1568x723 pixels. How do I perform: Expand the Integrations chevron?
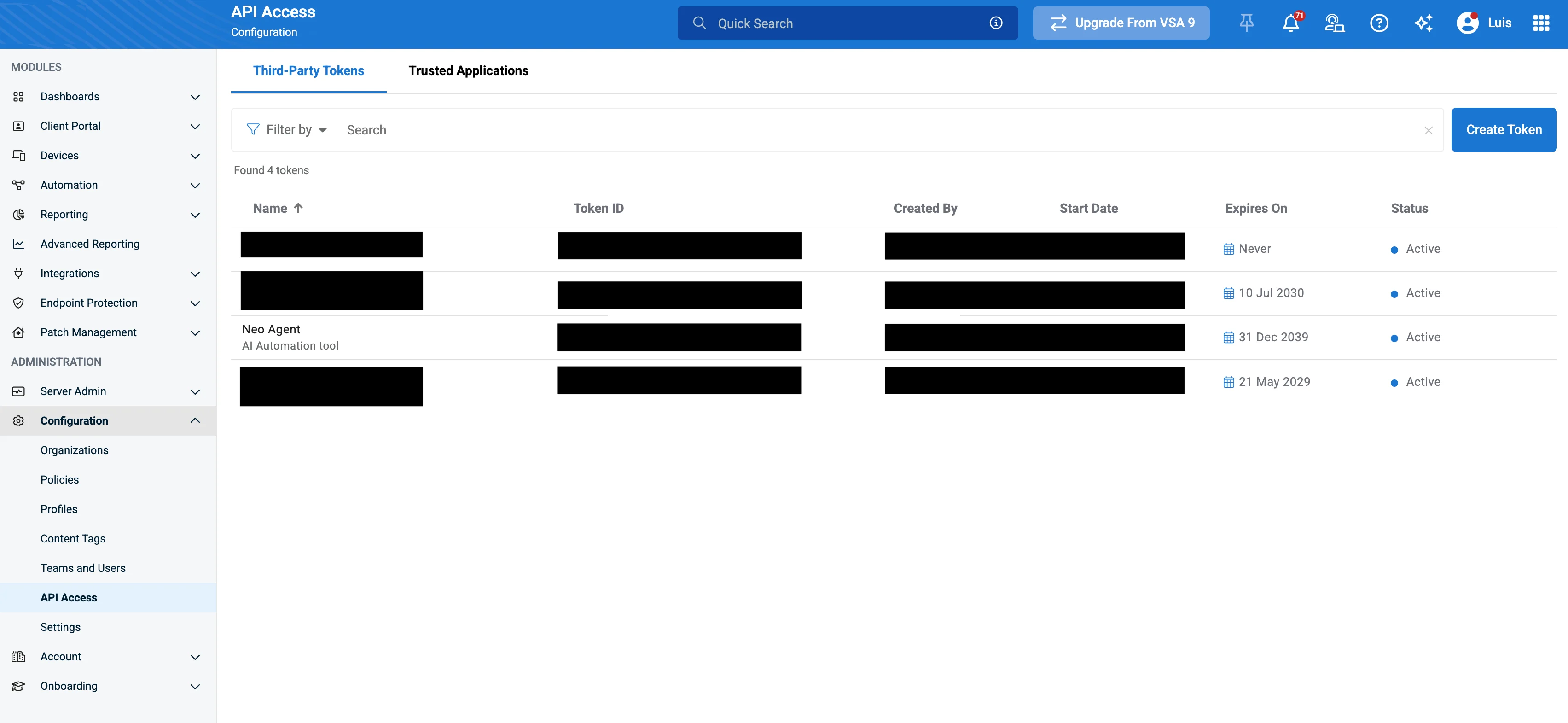pyautogui.click(x=195, y=274)
